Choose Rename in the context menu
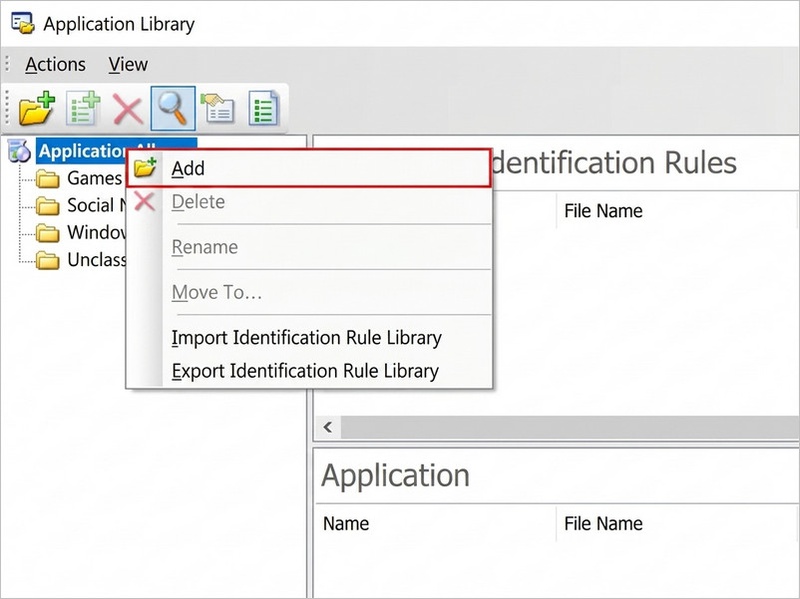Viewport: 800px width, 599px height. 309,247
